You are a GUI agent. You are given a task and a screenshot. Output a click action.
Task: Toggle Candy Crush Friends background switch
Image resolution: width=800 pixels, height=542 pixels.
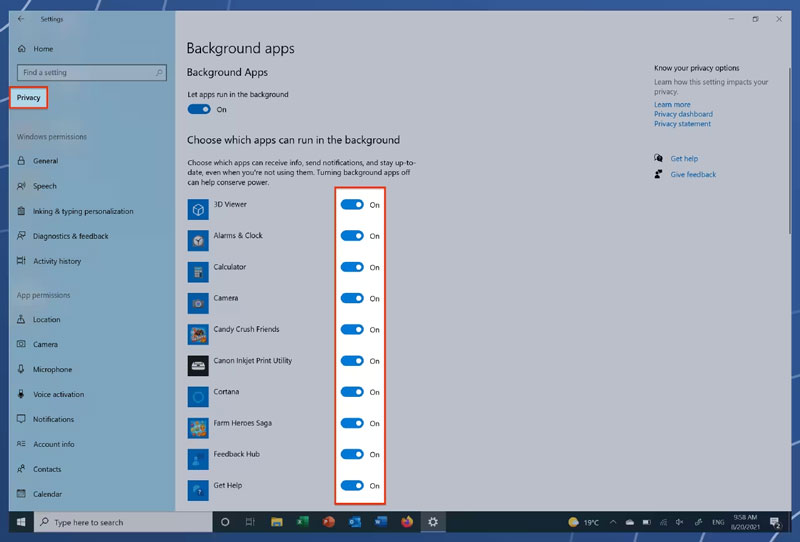point(352,330)
